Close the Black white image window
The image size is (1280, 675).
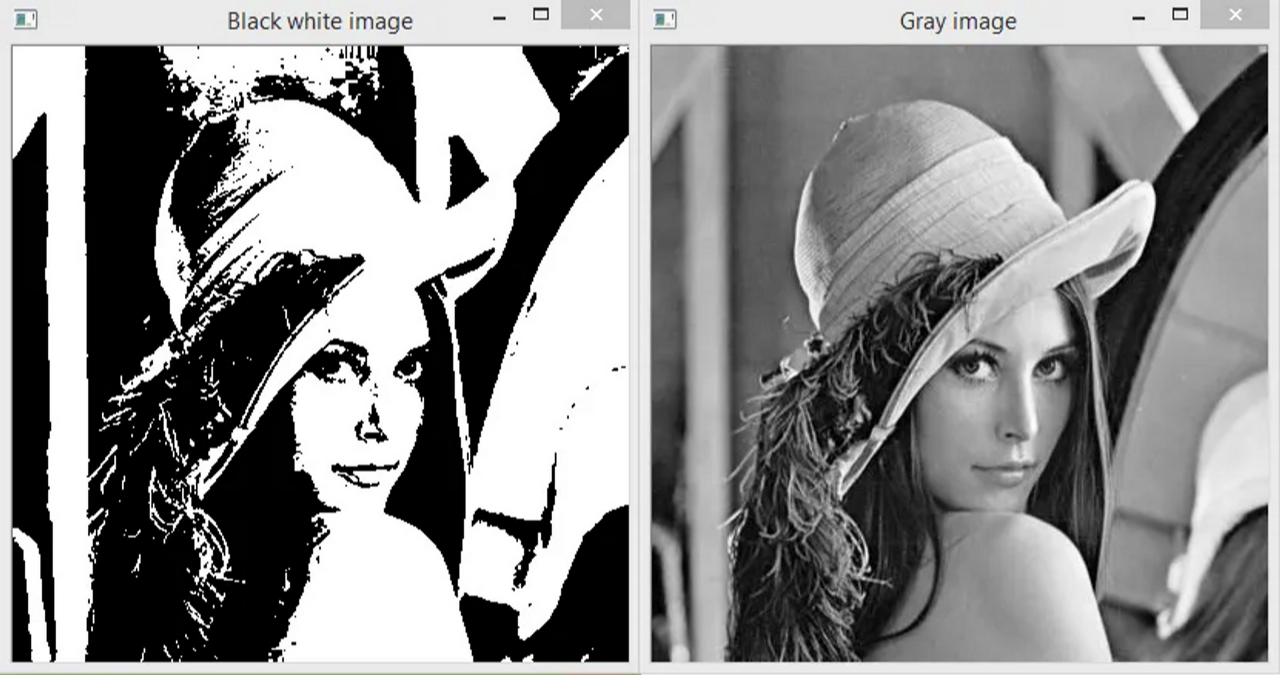click(x=596, y=15)
